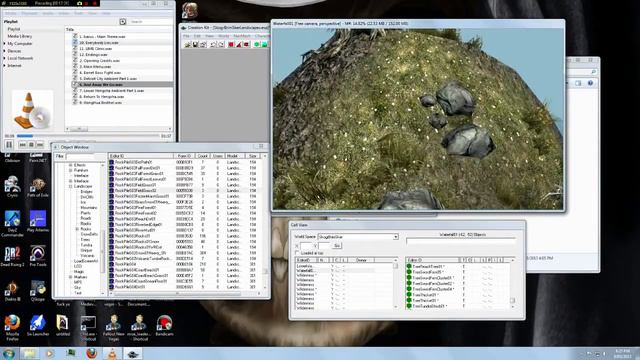Open the View menu in Creation Kit
This screenshot has height=360, width=640.
click(210, 36)
